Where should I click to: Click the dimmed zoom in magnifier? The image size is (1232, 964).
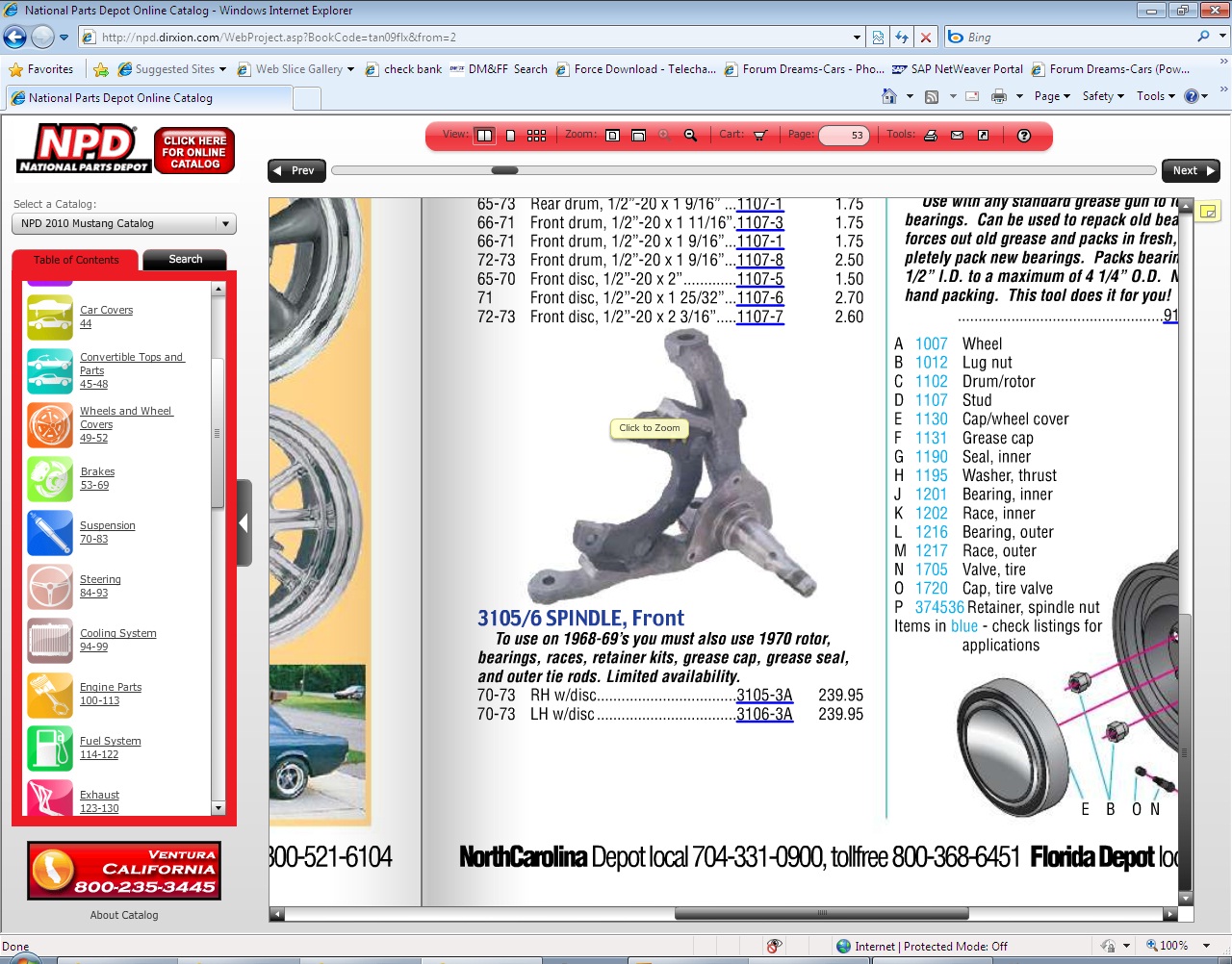point(664,136)
